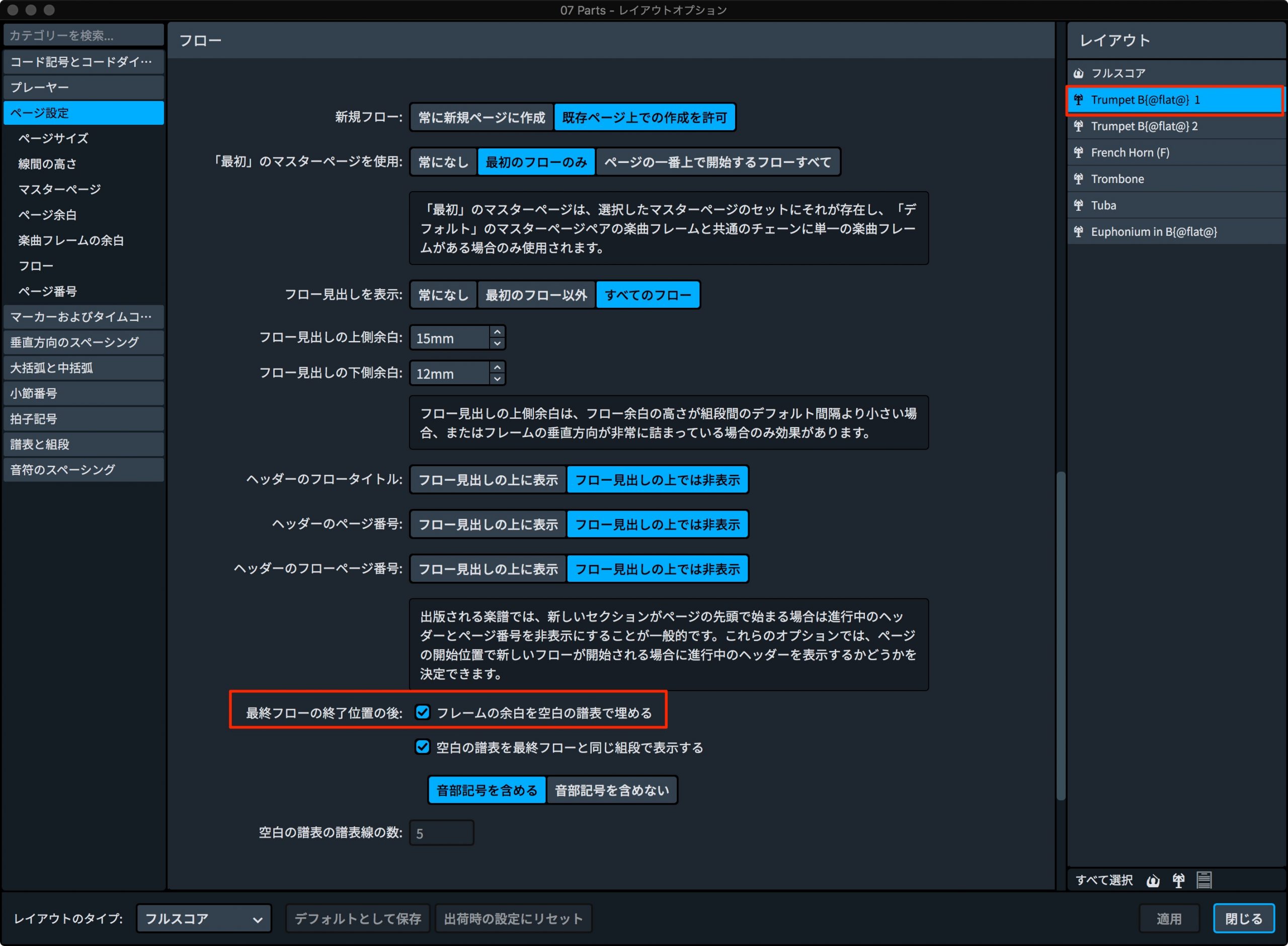The width and height of the screenshot is (1288, 946).
Task: Click the カテゴリーを検索 search field
Action: (84, 36)
